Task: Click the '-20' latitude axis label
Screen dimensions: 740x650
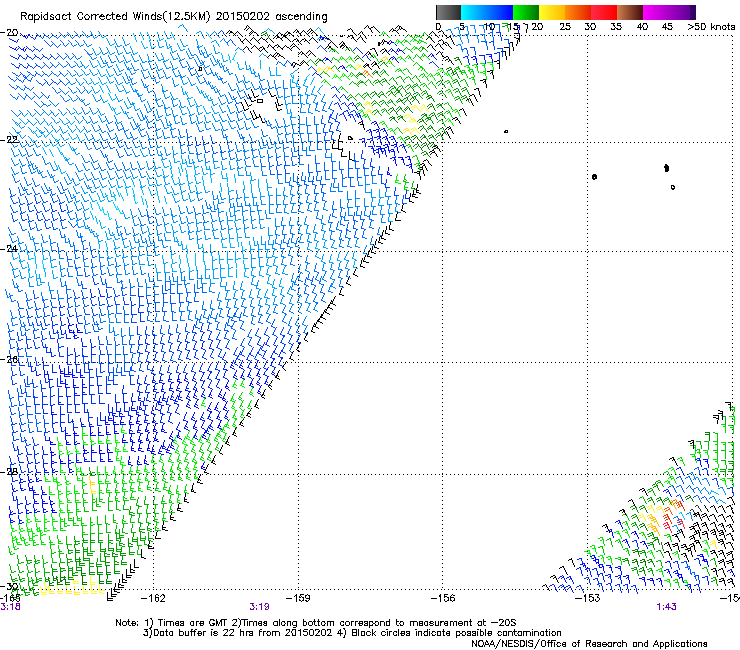Action: tap(10, 33)
